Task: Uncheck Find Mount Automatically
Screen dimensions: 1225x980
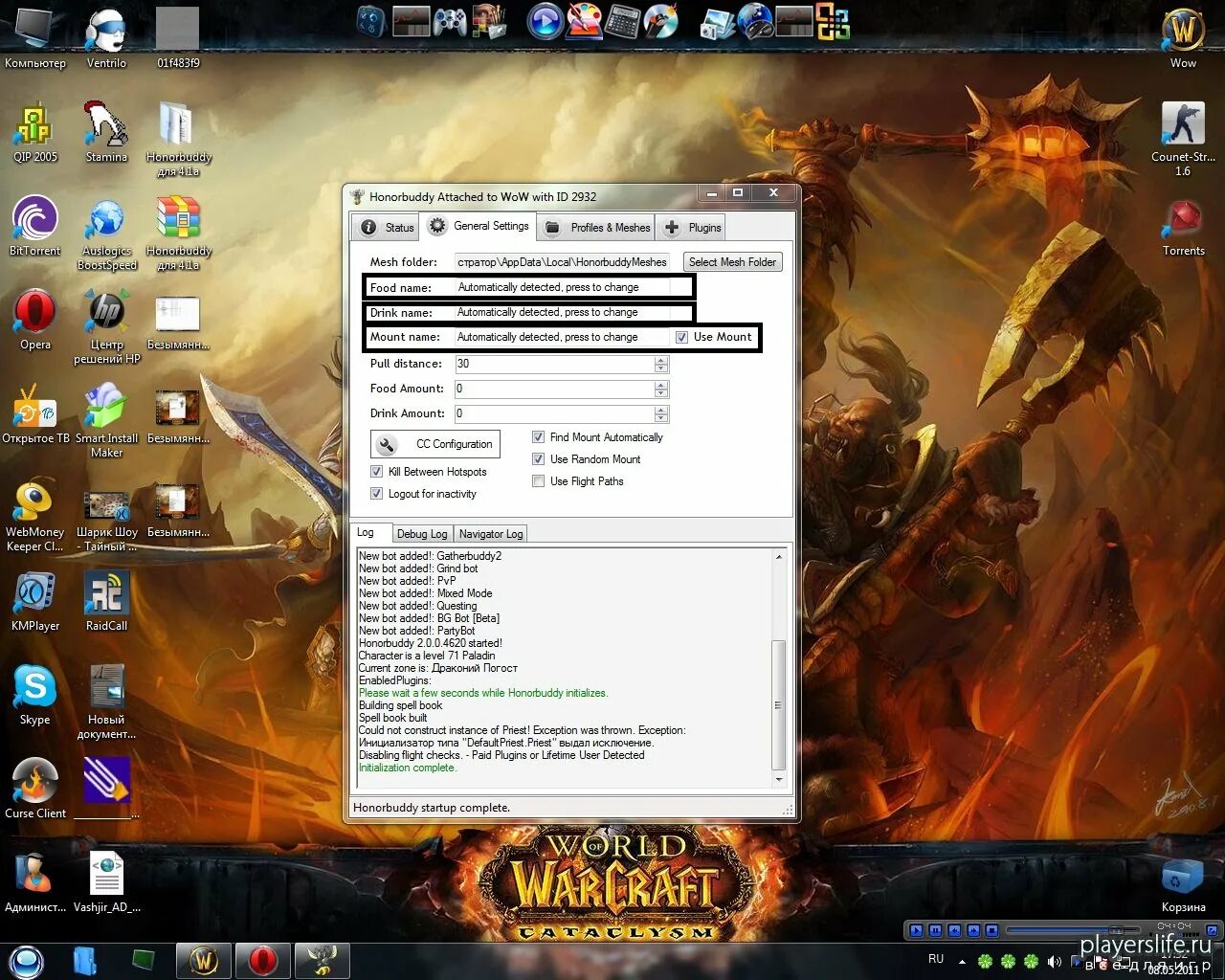Action: [538, 437]
